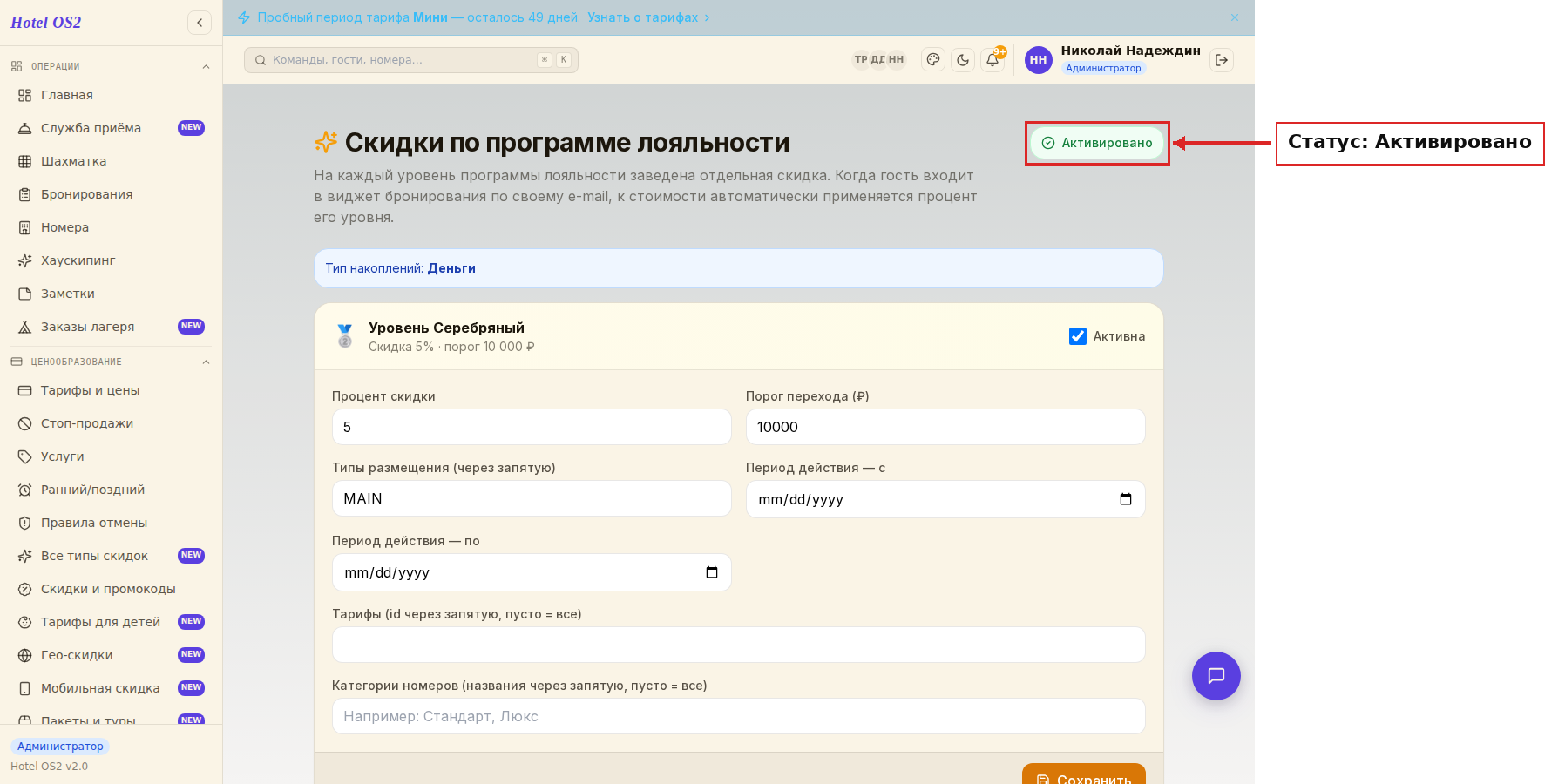Screen dimensions: 1565x784
Task: Open the theme palette icon
Action: click(933, 60)
